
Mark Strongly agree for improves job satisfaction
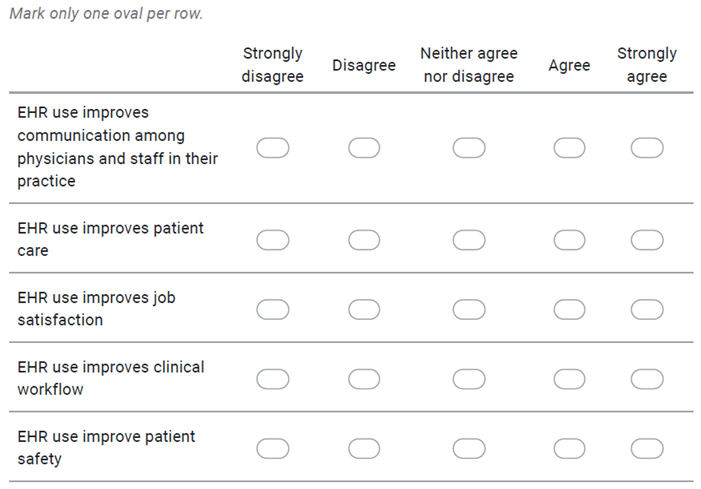pos(647,309)
